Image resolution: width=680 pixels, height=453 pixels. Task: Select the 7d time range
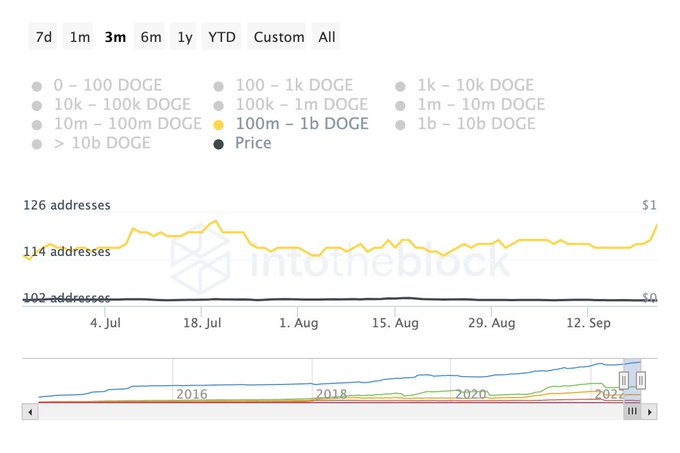pos(43,37)
